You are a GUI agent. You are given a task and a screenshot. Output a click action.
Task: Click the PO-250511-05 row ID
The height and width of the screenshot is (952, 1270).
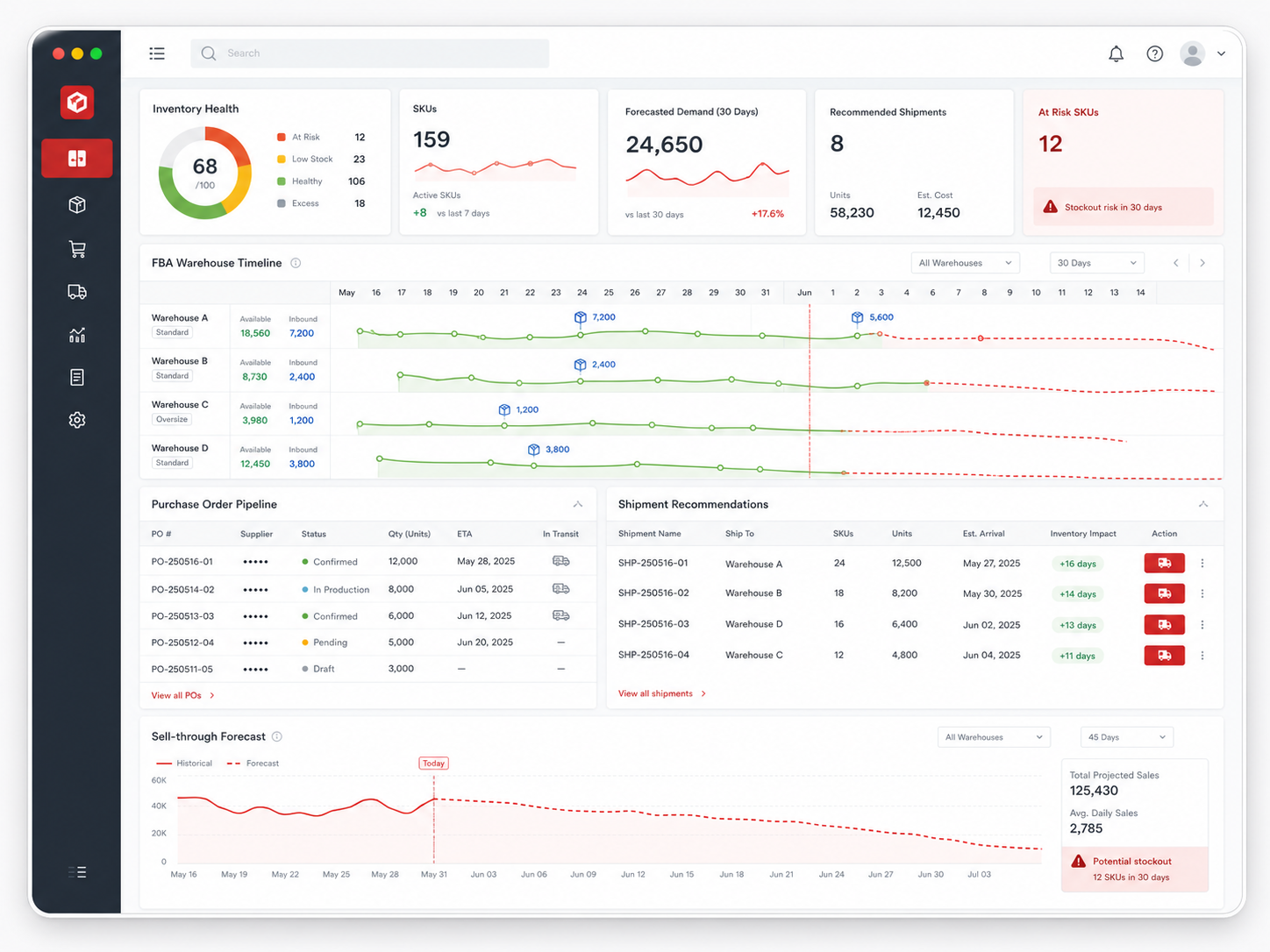(182, 669)
